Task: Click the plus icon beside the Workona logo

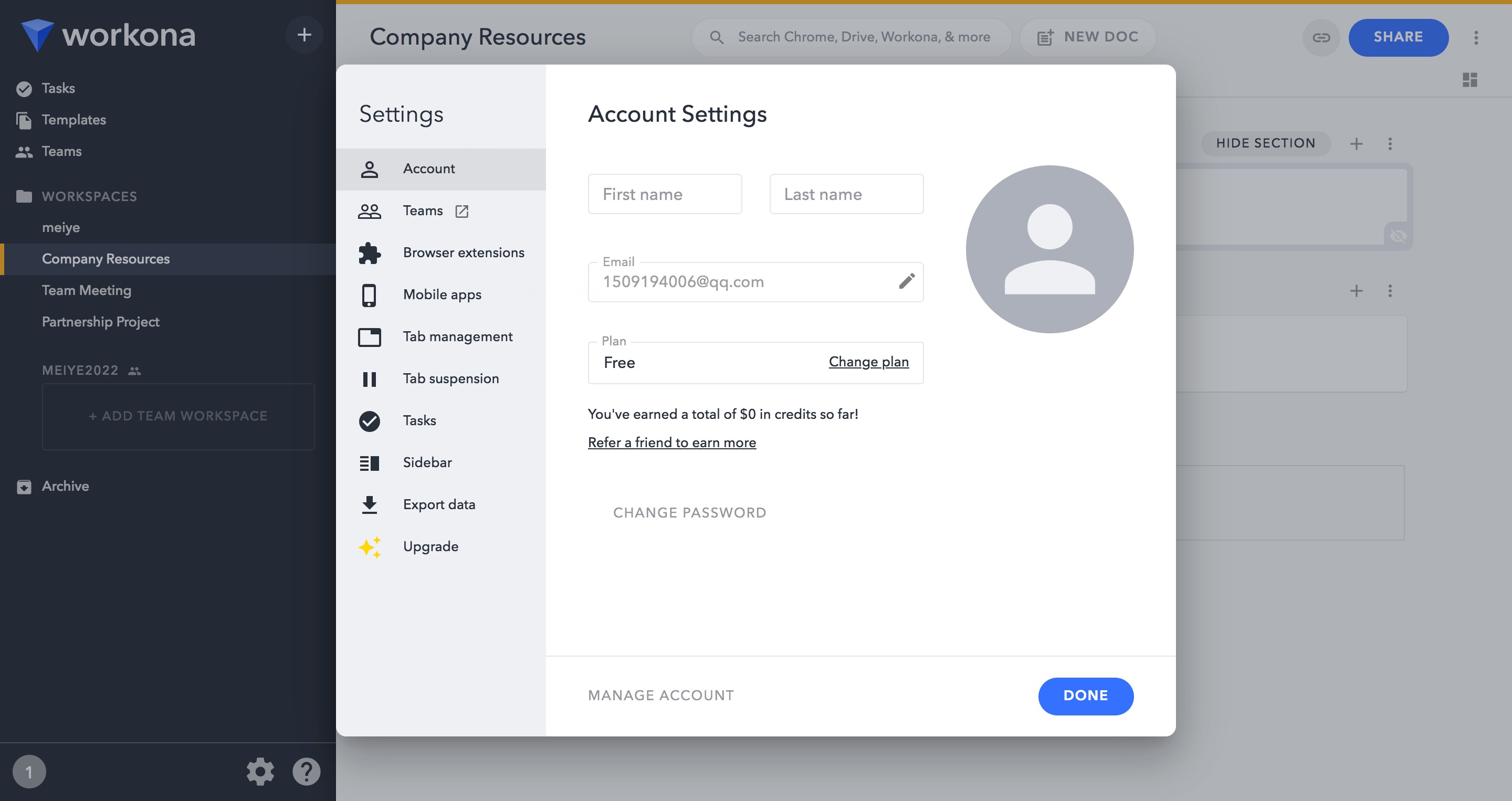Action: point(304,35)
